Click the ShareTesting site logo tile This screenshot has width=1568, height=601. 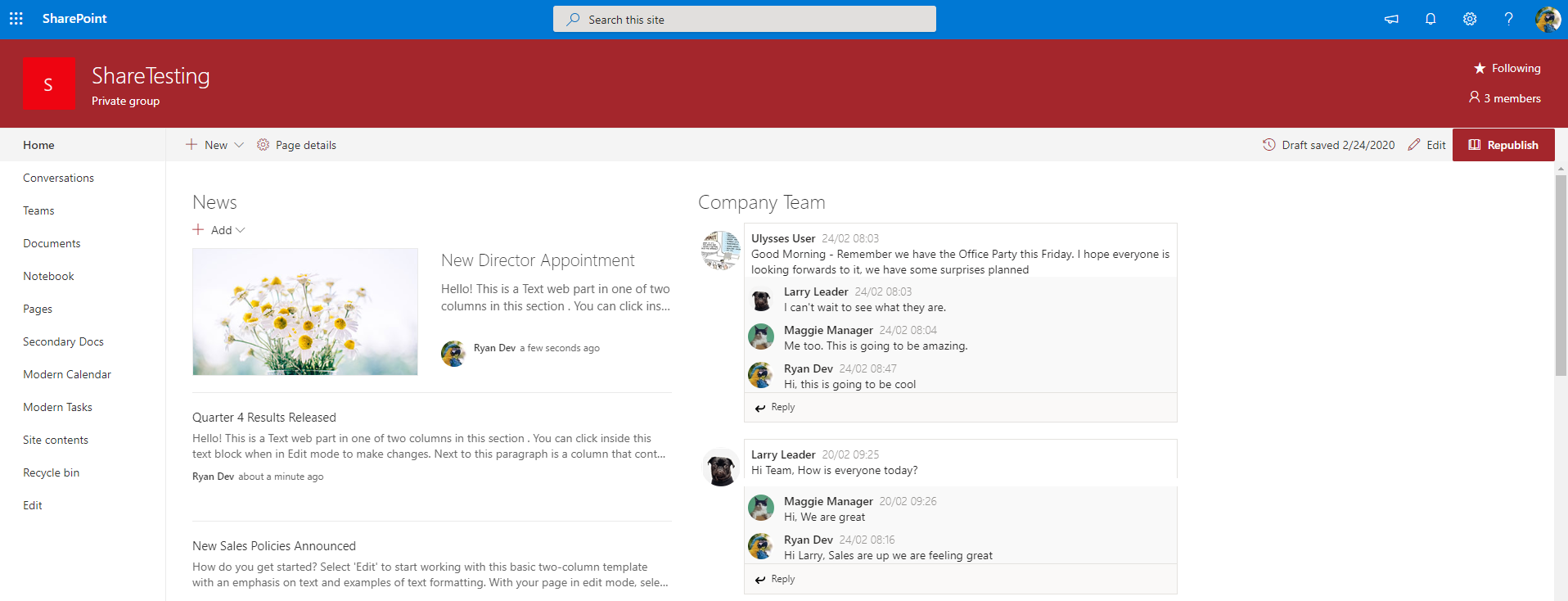(x=48, y=84)
